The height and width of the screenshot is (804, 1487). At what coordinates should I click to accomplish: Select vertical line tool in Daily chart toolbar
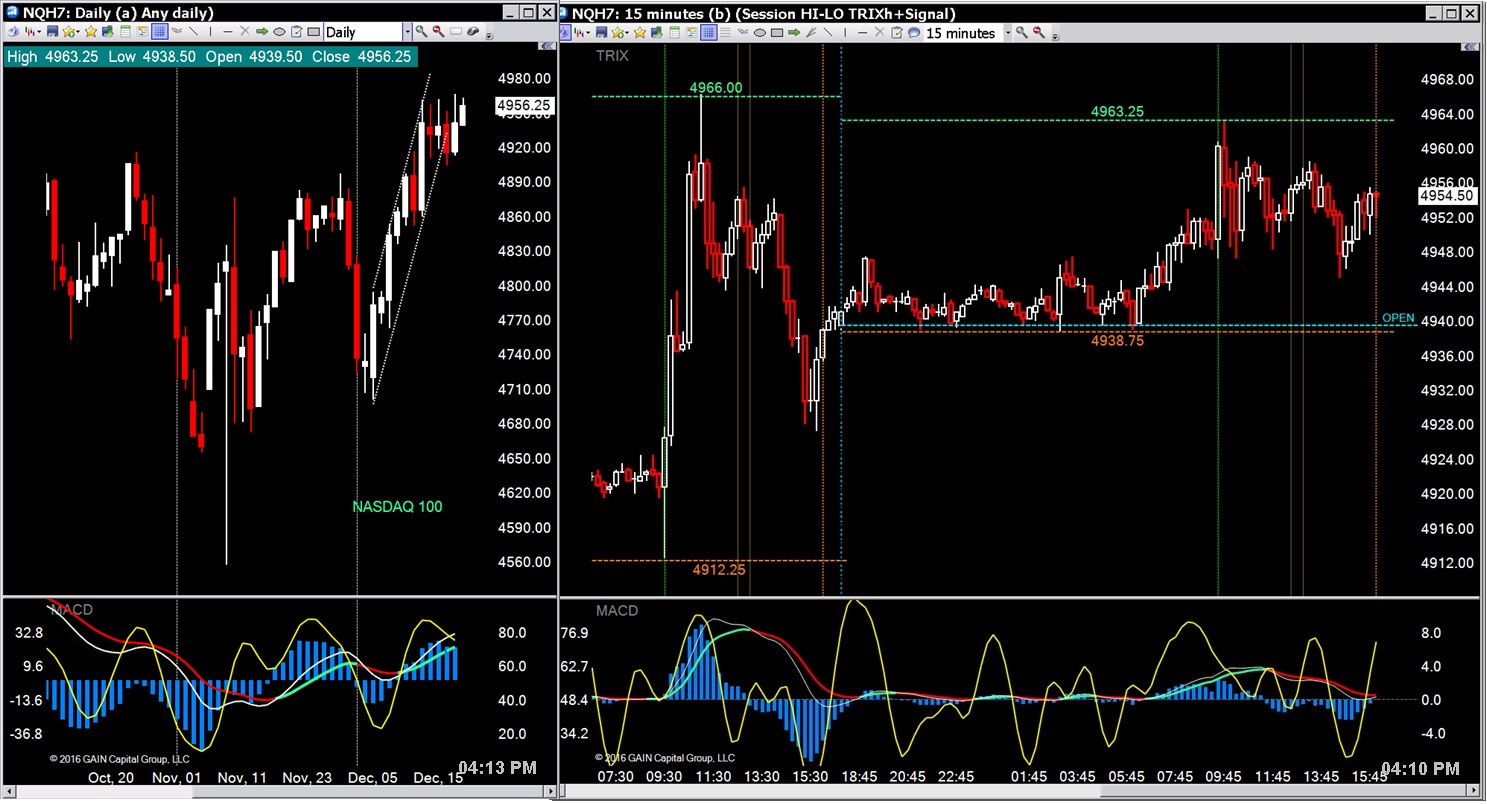click(210, 32)
